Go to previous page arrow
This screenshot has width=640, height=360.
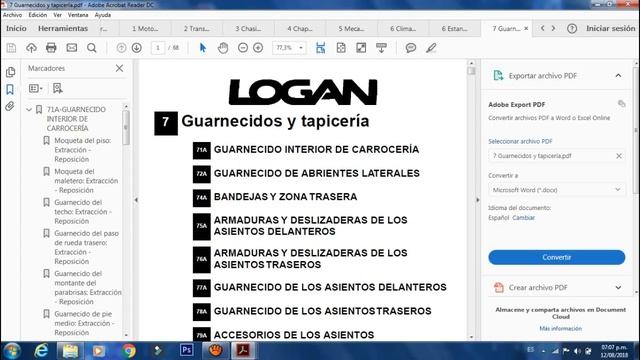(x=121, y=48)
